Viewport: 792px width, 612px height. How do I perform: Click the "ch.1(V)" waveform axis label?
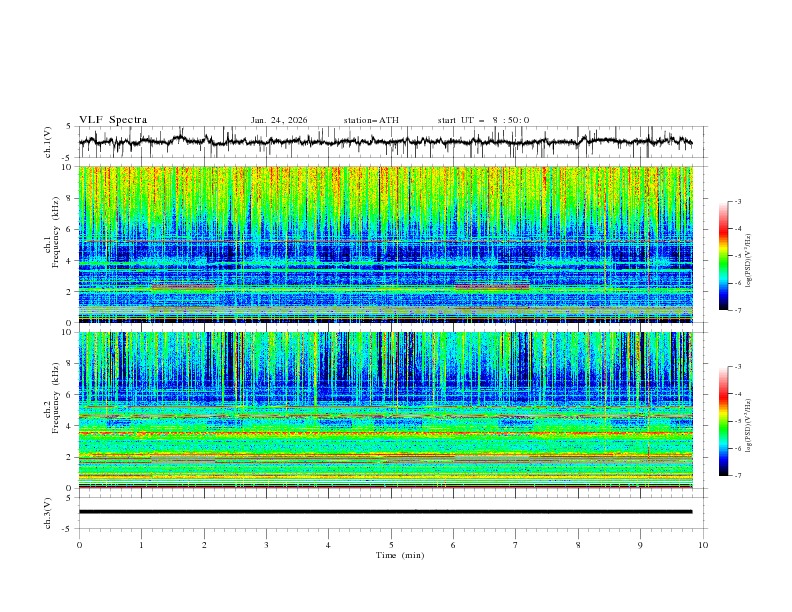tap(48, 142)
